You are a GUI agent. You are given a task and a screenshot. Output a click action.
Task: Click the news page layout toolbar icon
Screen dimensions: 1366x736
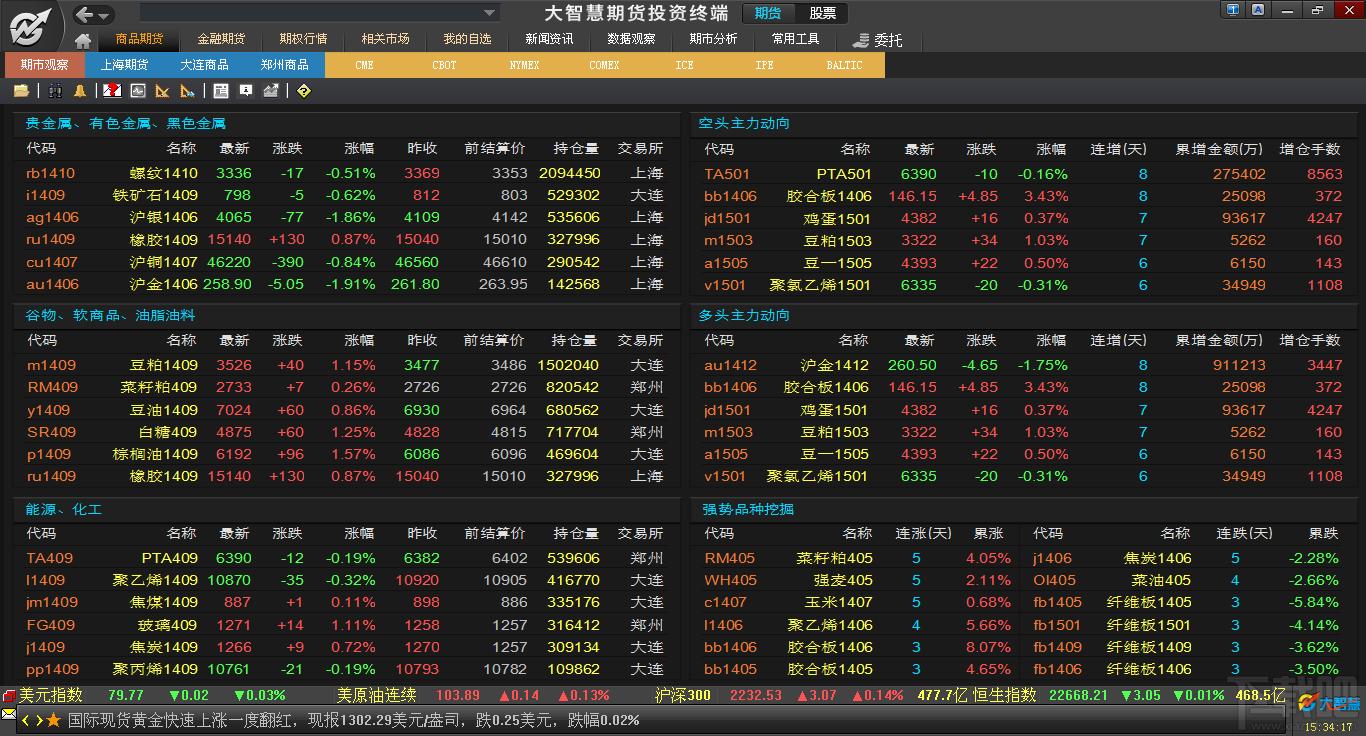221,91
